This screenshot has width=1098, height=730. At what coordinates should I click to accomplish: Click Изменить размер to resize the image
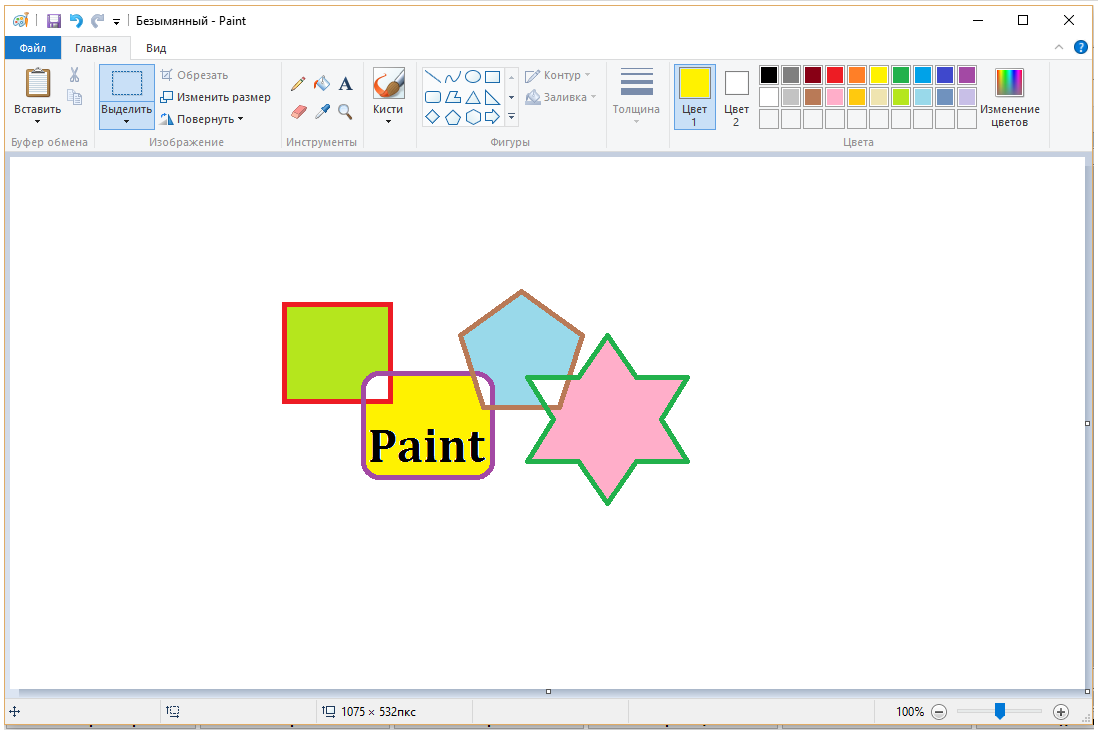click(x=215, y=97)
